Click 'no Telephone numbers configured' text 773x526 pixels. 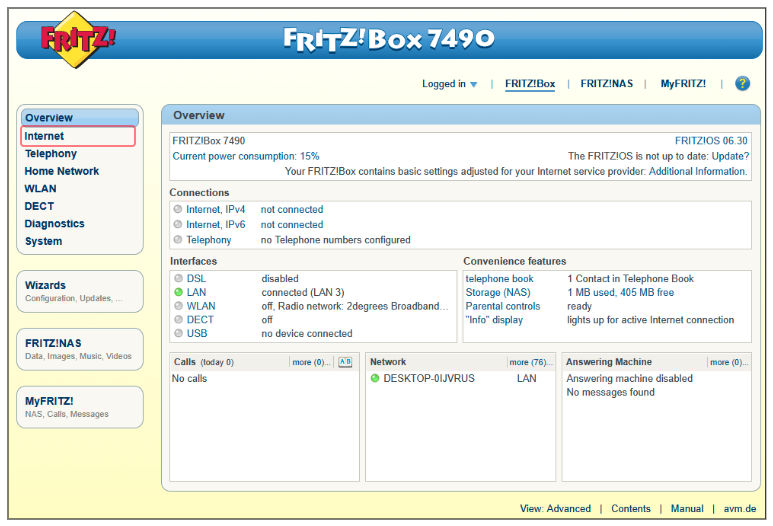point(335,240)
